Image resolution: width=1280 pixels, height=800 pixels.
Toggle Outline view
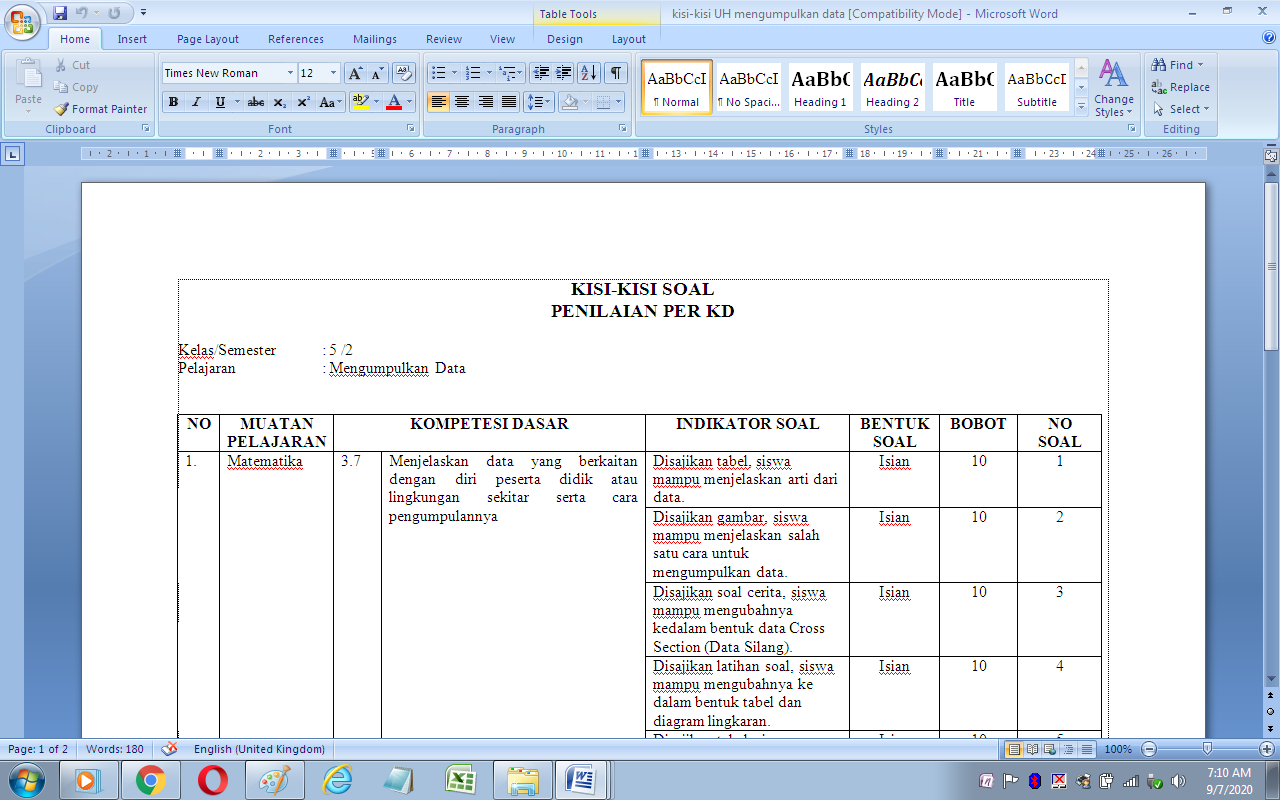(1068, 749)
